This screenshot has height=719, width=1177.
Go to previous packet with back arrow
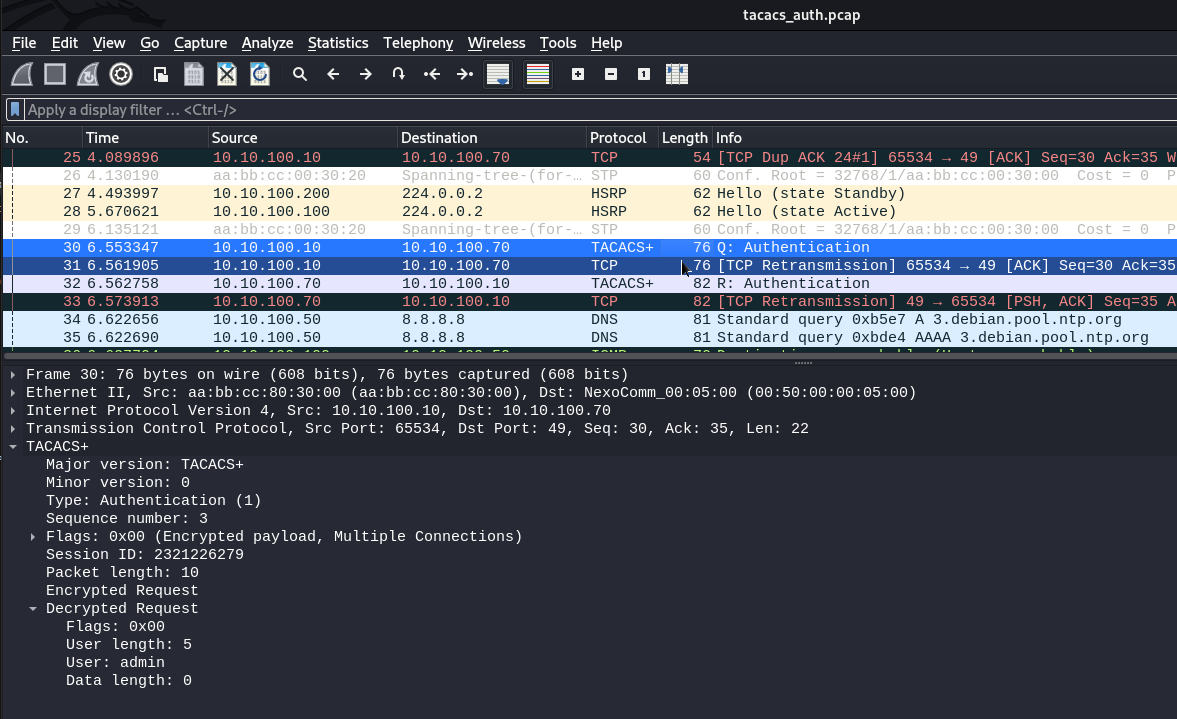[333, 74]
